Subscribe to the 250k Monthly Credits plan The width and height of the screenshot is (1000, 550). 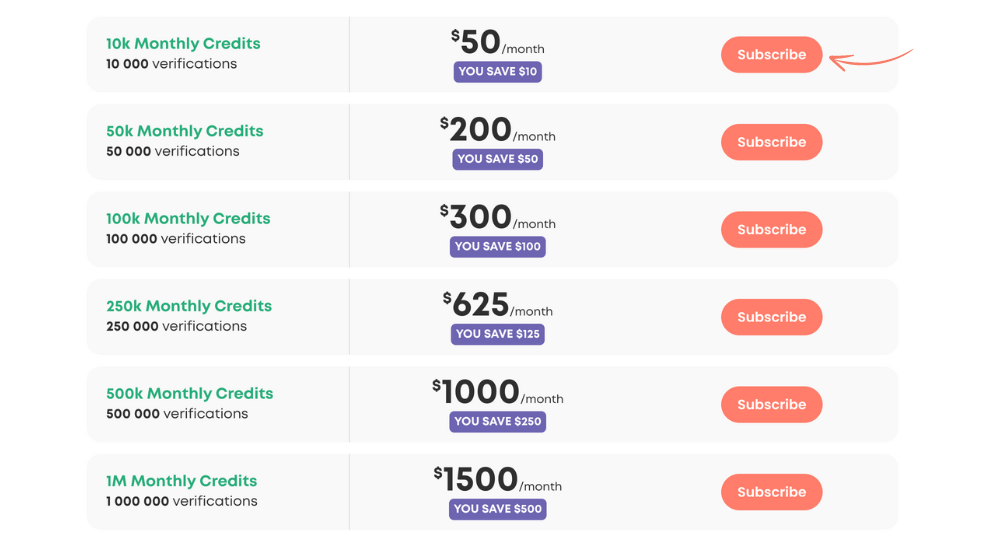772,317
